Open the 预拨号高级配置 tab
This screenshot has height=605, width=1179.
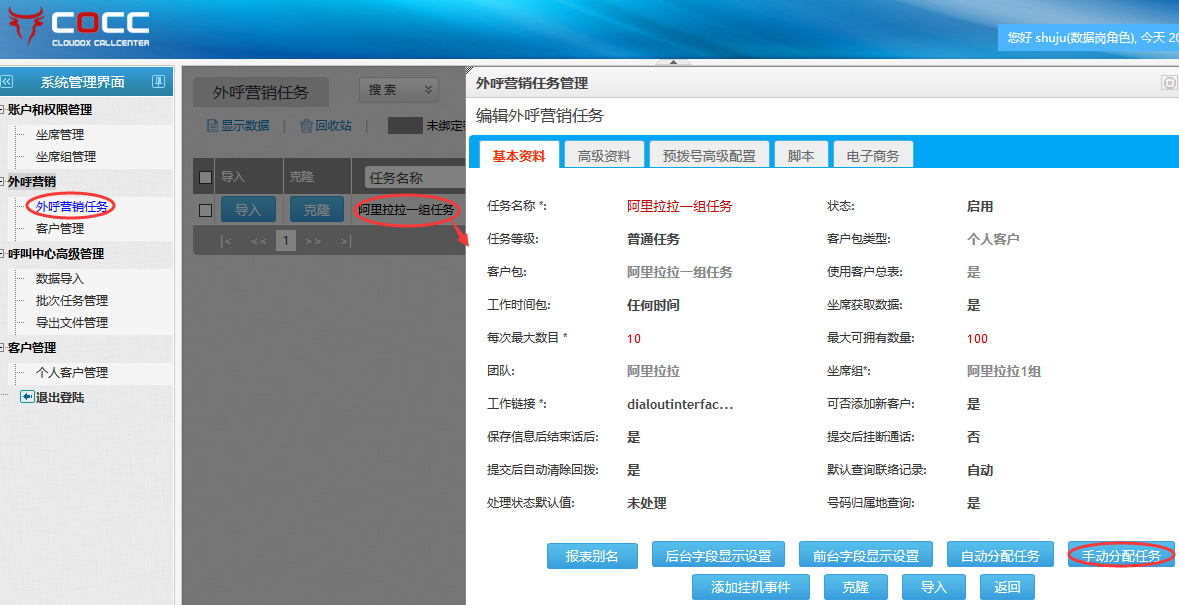(709, 156)
